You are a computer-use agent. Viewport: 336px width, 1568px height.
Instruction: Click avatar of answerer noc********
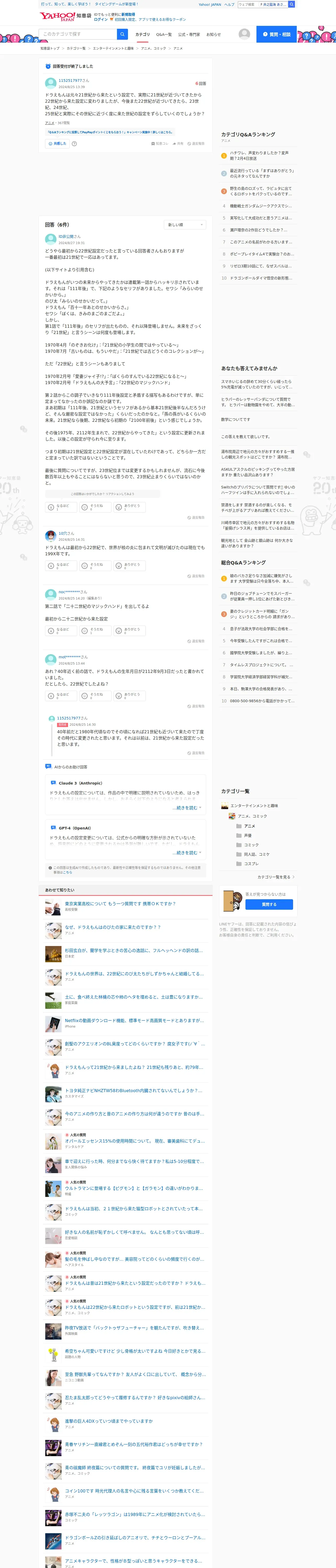[x=51, y=595]
